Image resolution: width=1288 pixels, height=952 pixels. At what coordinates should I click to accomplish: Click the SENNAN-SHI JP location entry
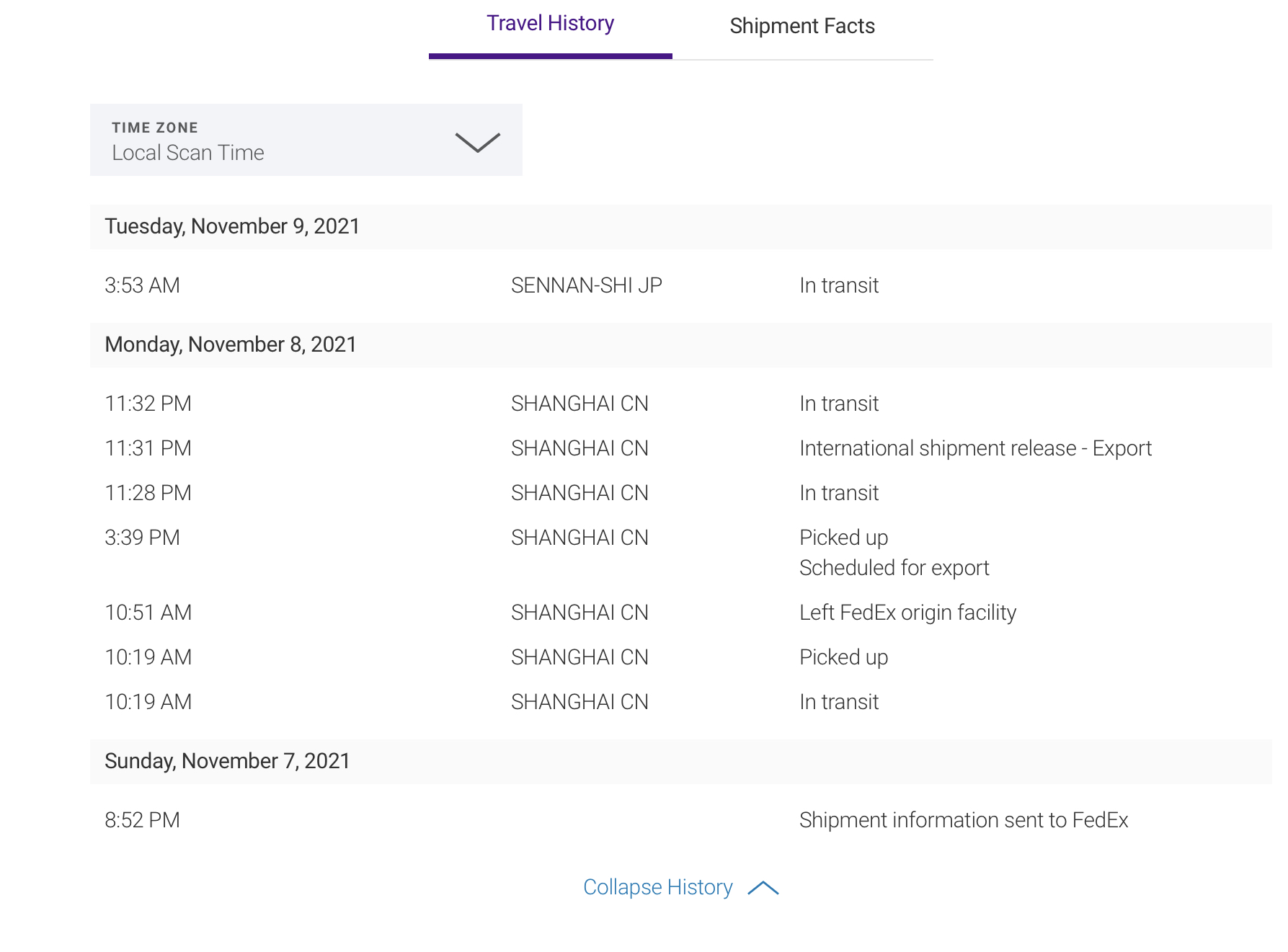(586, 286)
